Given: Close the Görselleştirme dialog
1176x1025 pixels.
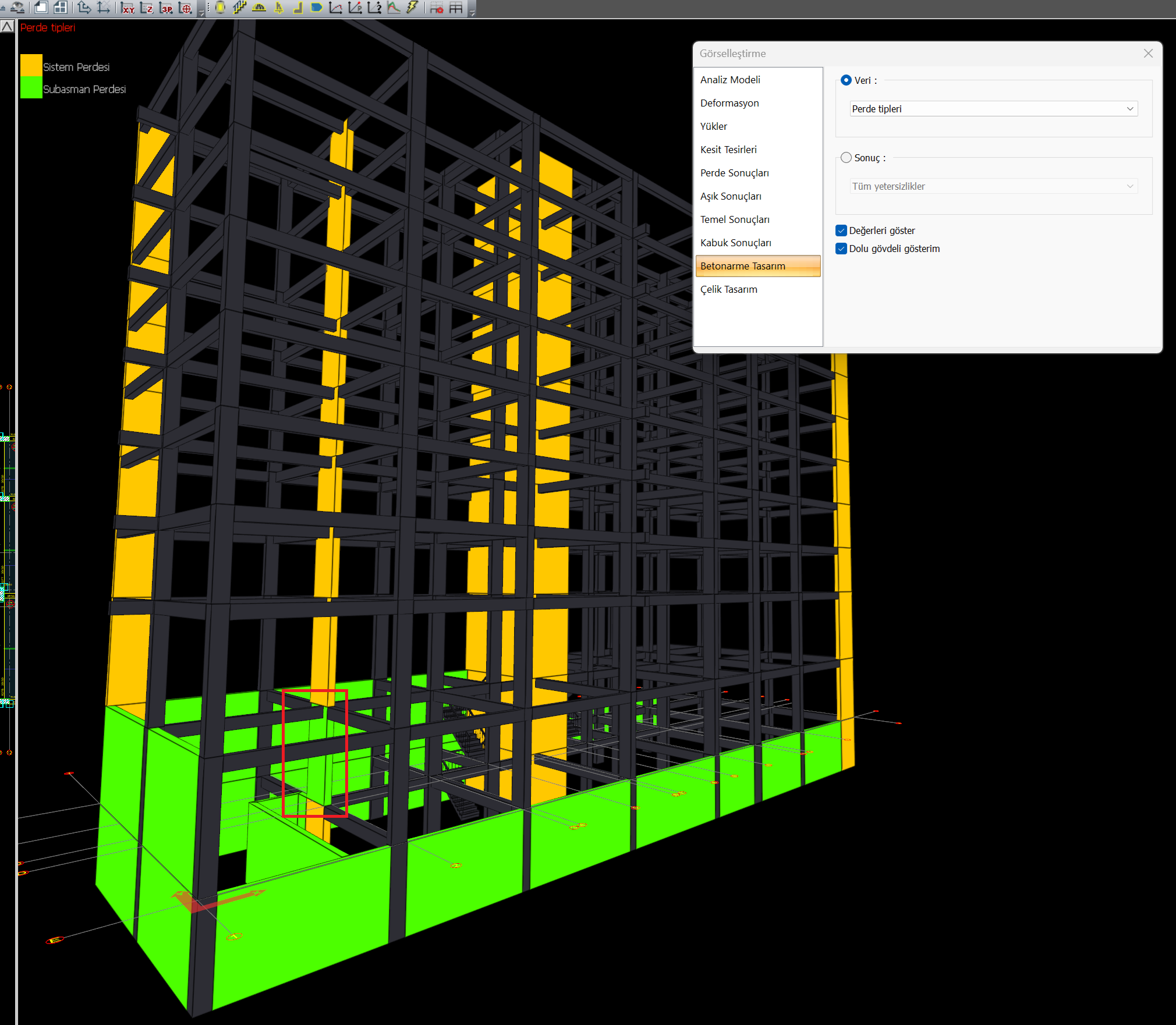Looking at the screenshot, I should [x=1147, y=54].
